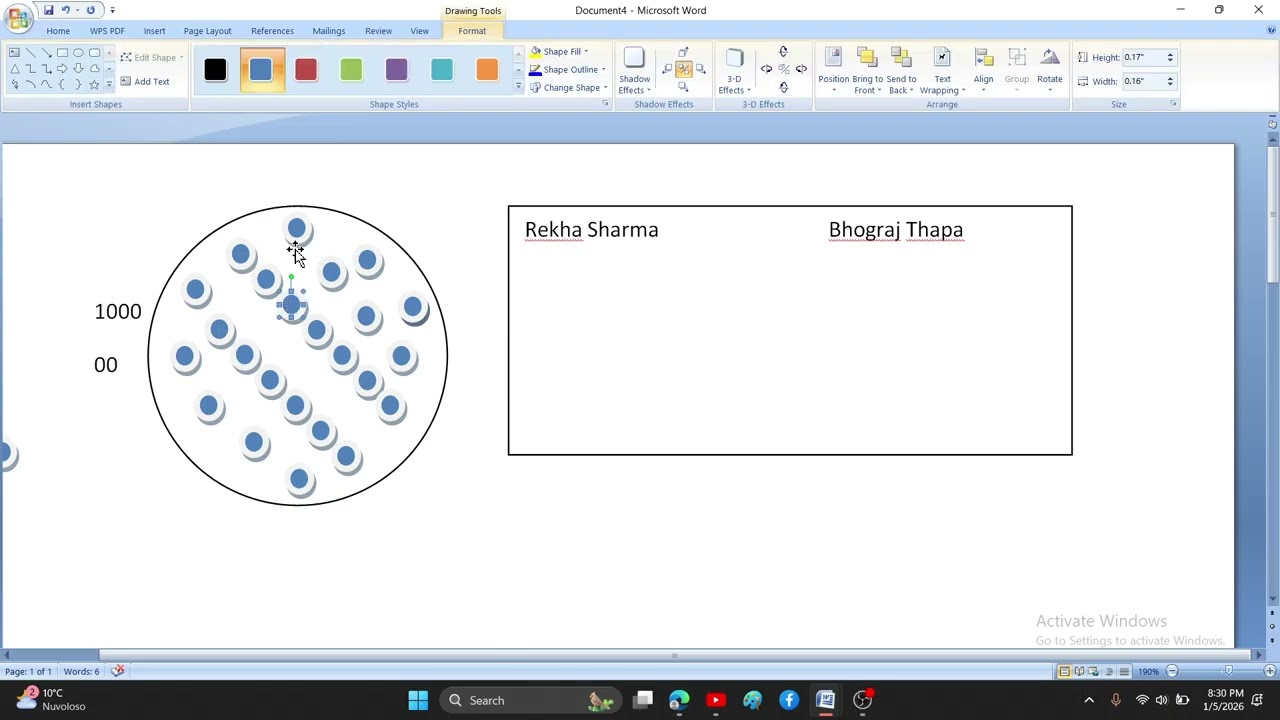Click Bring to Front button
Screen dimensions: 1280x720
pos(867,70)
